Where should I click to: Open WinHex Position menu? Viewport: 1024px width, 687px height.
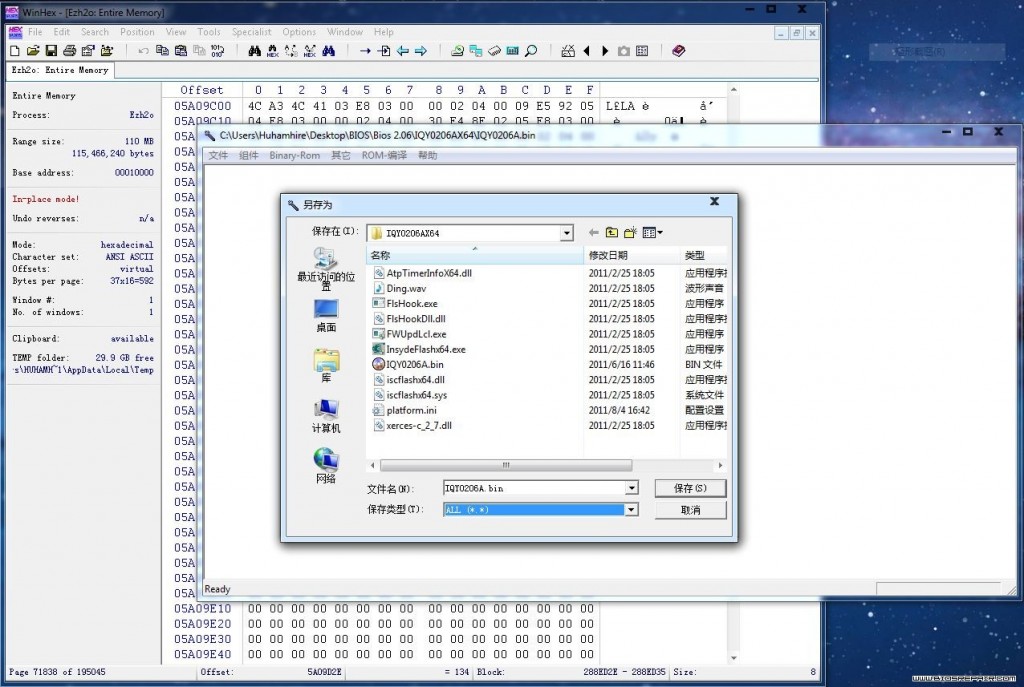point(137,31)
